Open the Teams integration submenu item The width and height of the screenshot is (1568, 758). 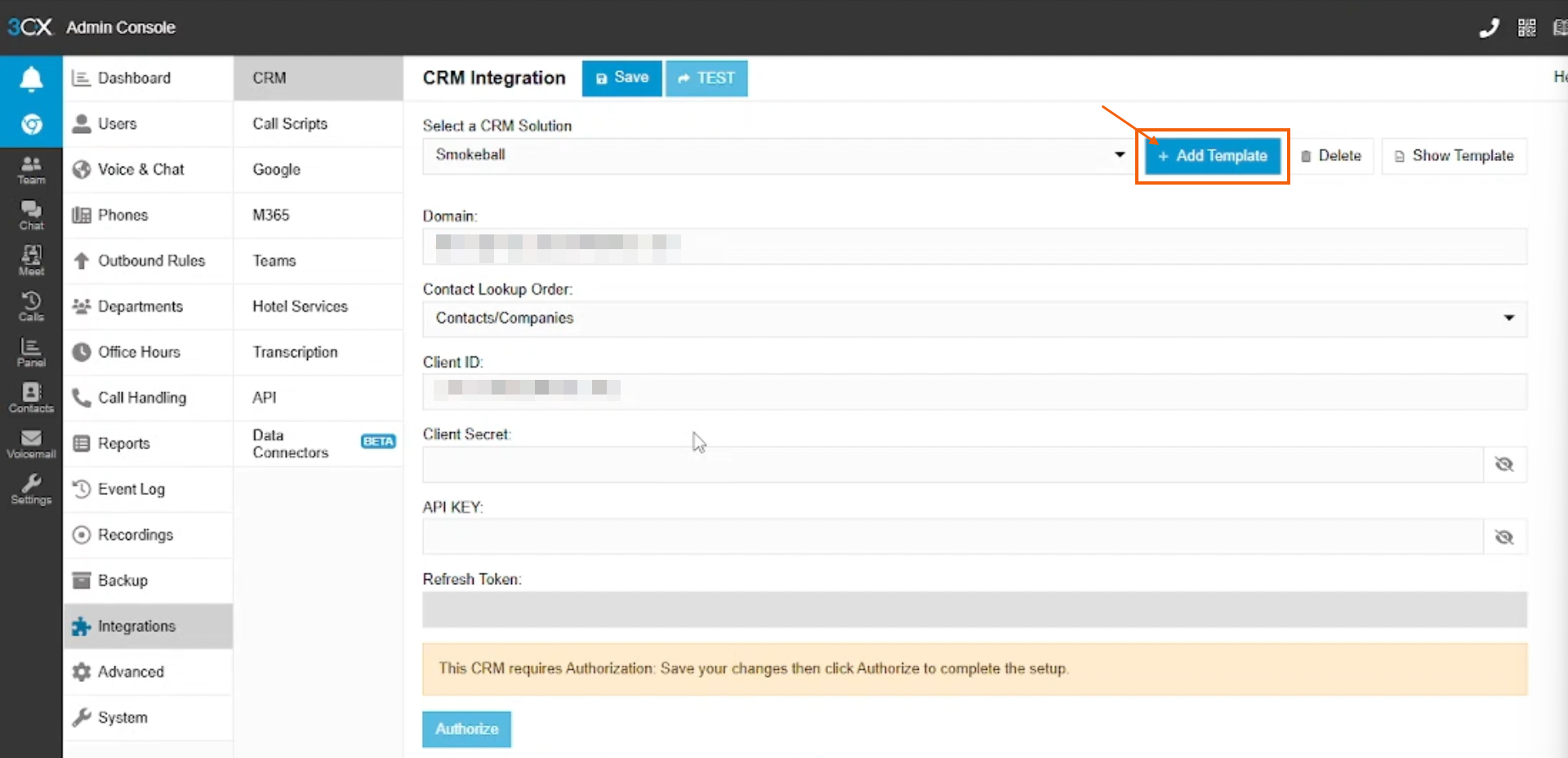[x=318, y=261]
